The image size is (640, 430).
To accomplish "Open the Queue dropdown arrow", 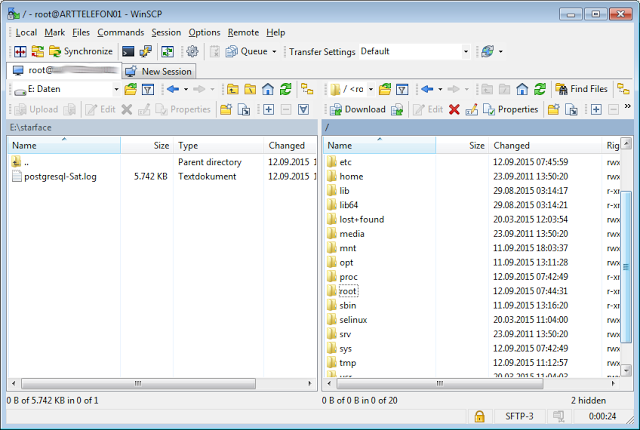I will click(274, 51).
